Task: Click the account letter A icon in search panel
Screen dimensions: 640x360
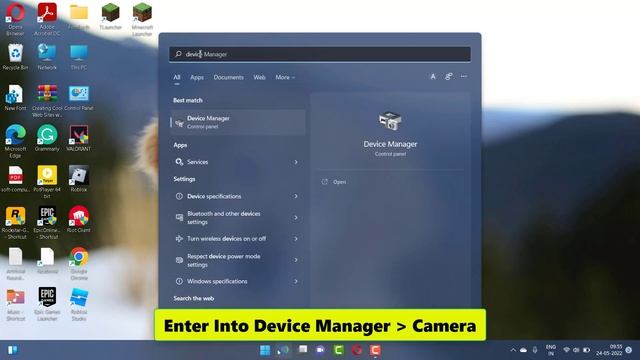Action: coord(433,77)
